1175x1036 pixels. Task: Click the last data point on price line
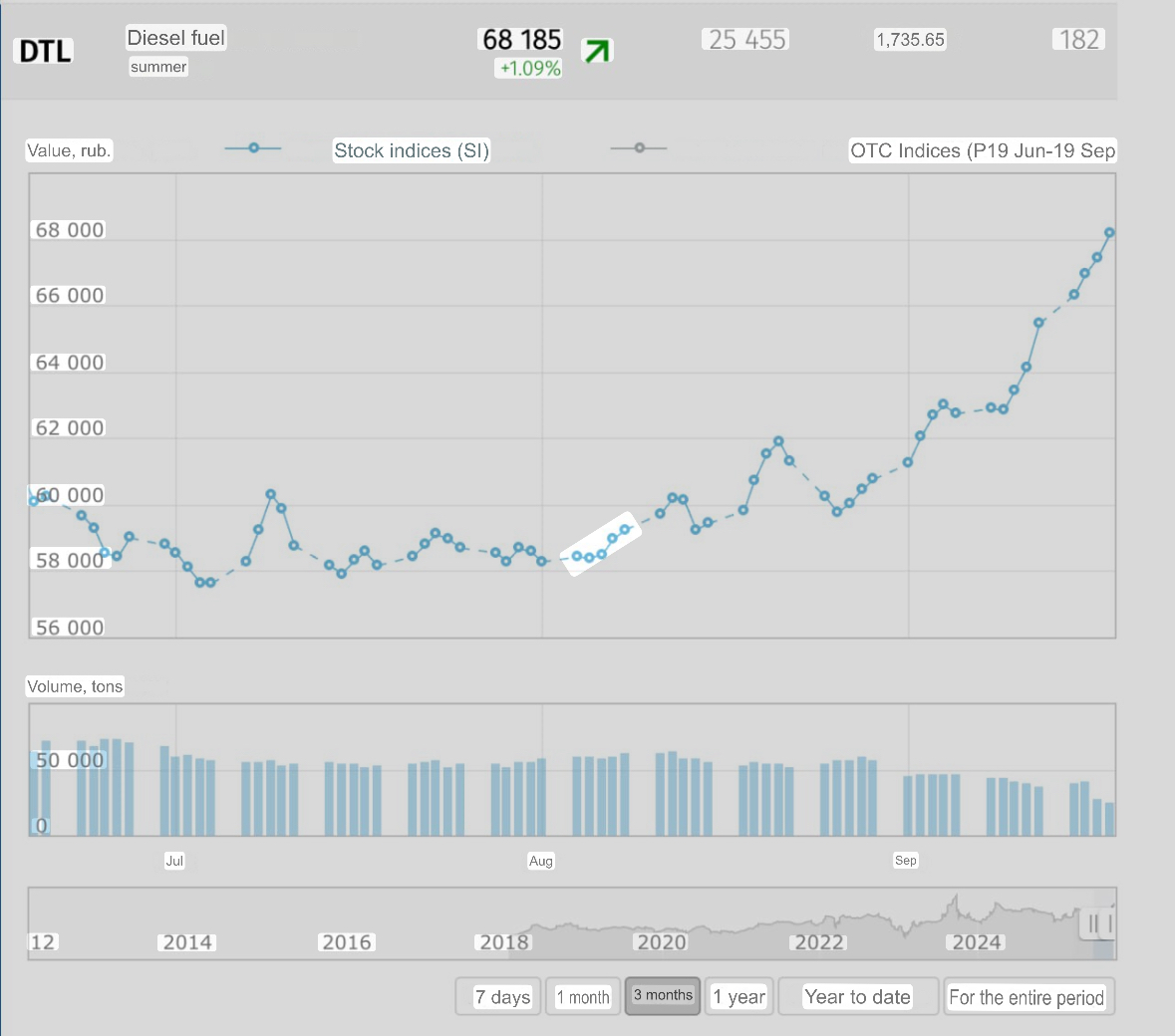1110,233
